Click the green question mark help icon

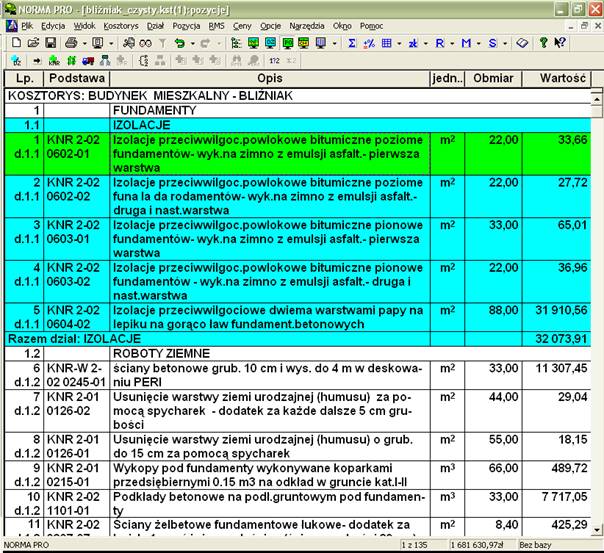542,44
